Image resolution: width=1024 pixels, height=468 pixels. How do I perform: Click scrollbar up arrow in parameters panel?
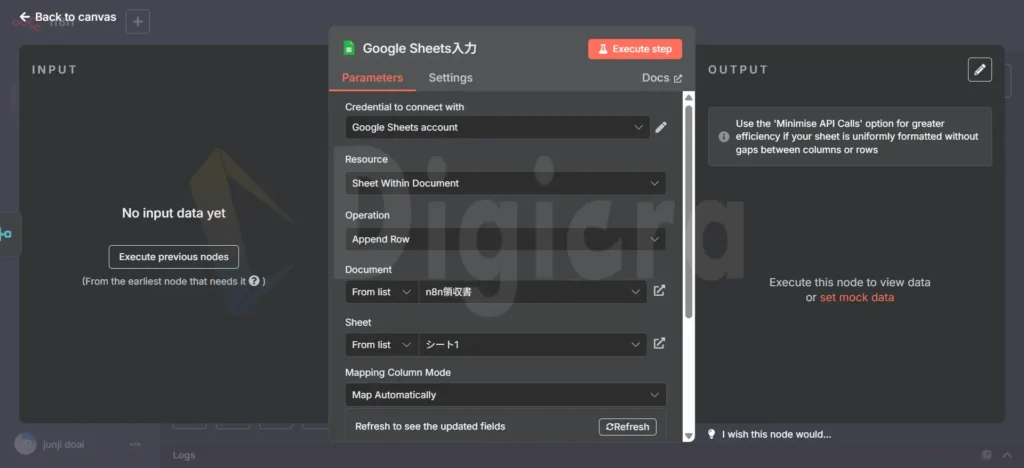(x=688, y=97)
